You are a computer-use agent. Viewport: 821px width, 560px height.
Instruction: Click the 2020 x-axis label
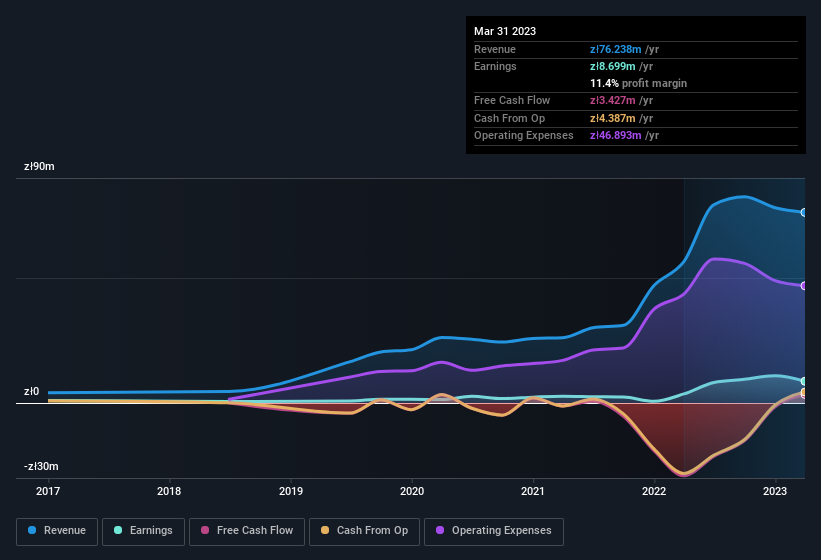412,491
